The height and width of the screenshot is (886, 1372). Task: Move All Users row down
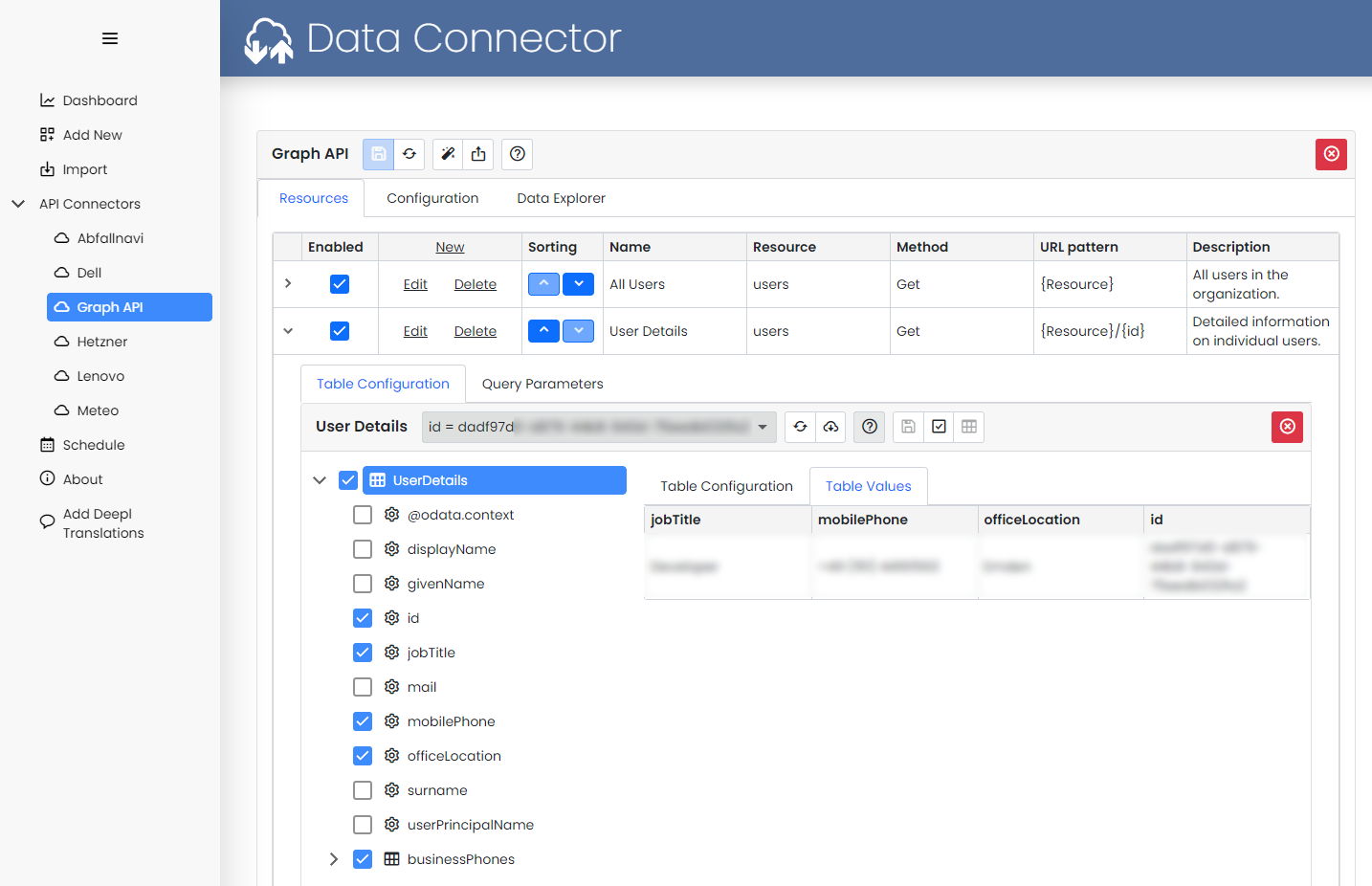(578, 284)
